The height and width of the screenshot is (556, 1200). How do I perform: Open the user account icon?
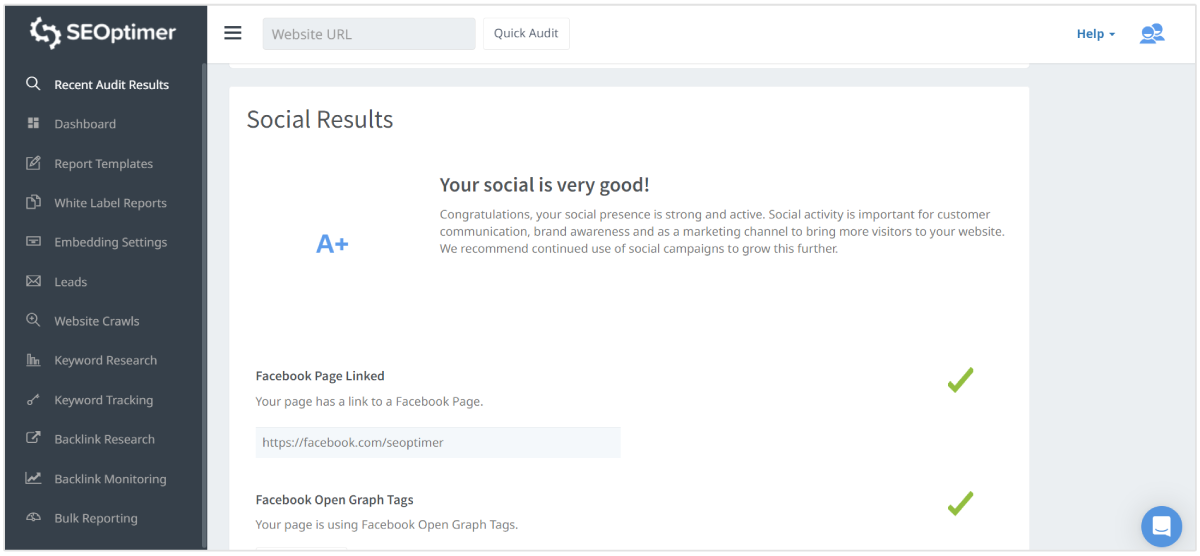pos(1152,34)
